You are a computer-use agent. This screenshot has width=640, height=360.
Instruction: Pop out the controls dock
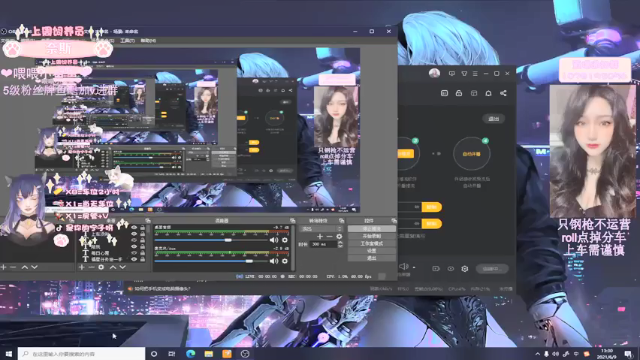click(x=393, y=220)
